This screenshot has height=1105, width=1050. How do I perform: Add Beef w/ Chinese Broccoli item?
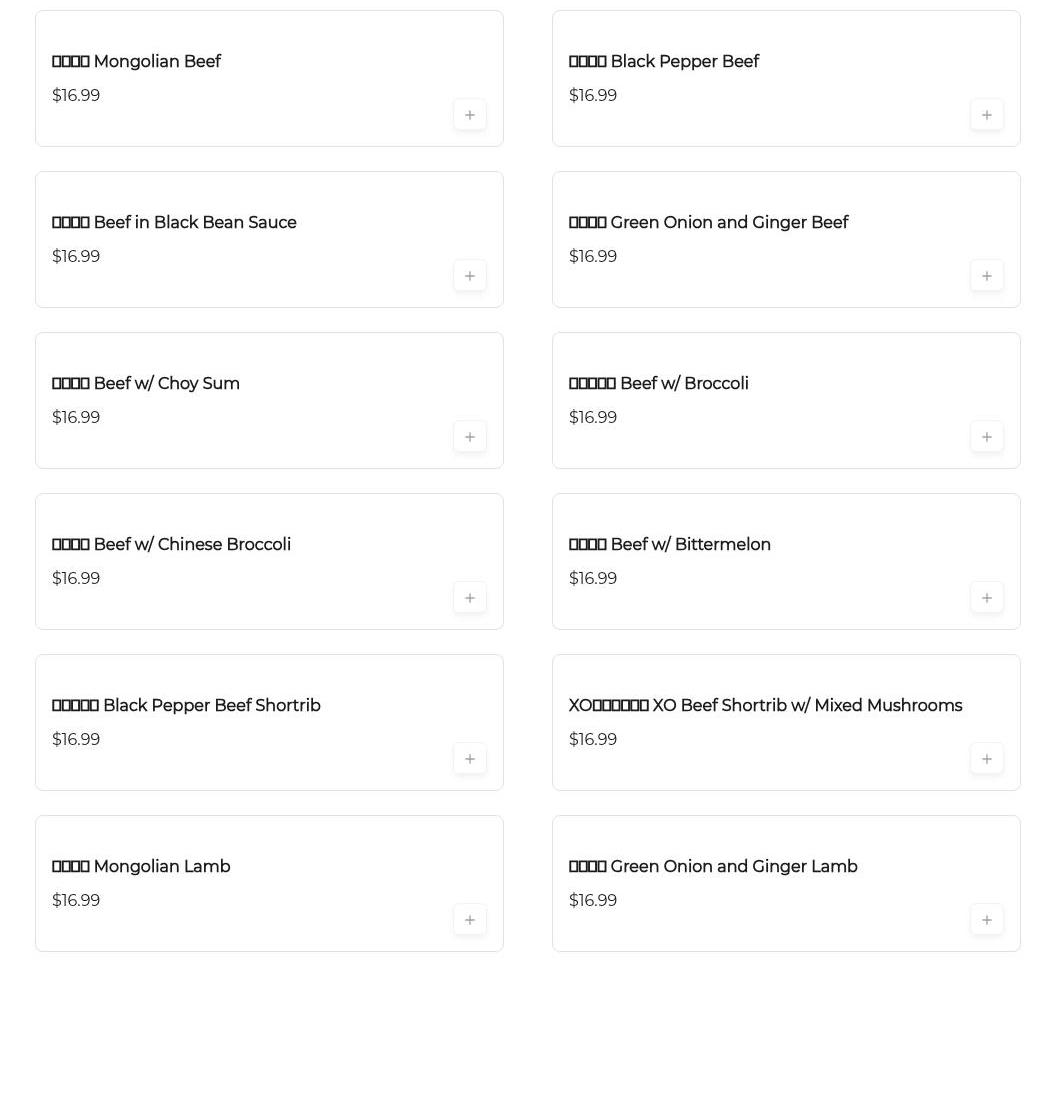click(x=470, y=598)
